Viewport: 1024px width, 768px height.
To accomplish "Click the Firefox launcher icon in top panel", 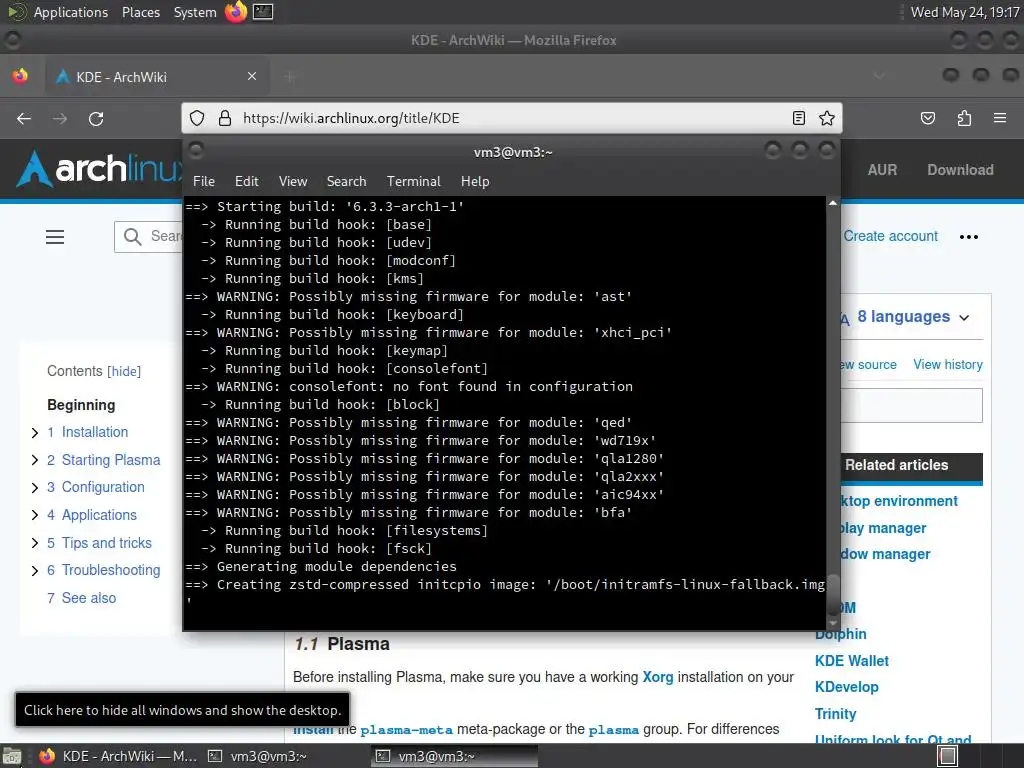I will (236, 12).
